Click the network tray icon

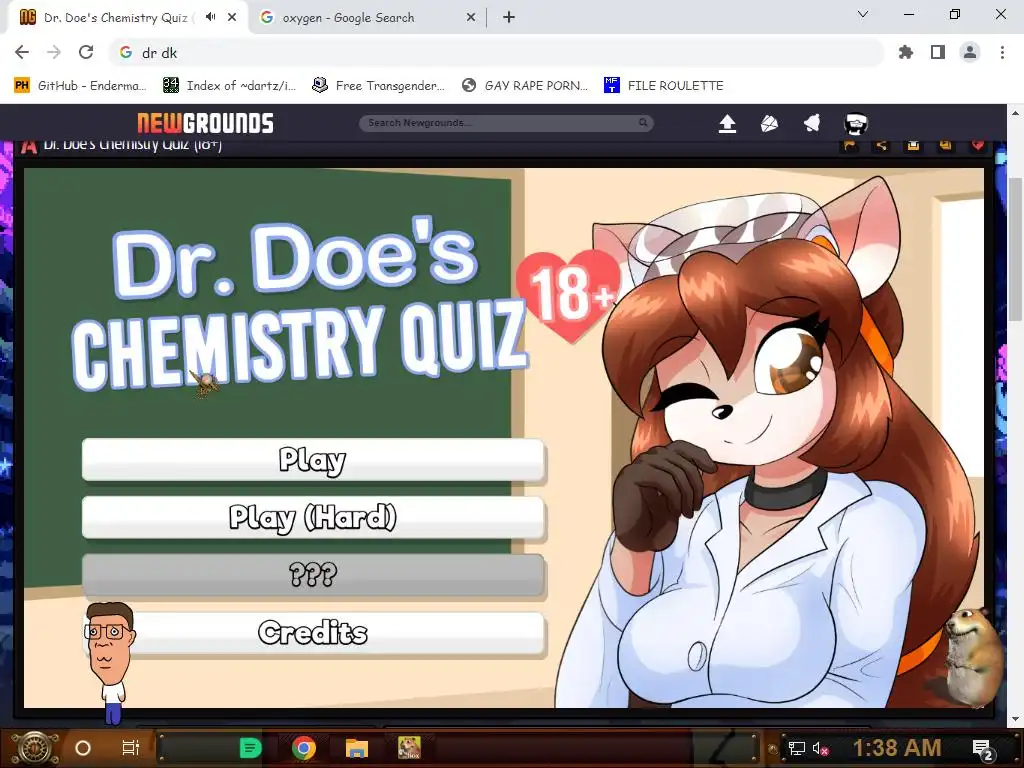click(x=796, y=748)
